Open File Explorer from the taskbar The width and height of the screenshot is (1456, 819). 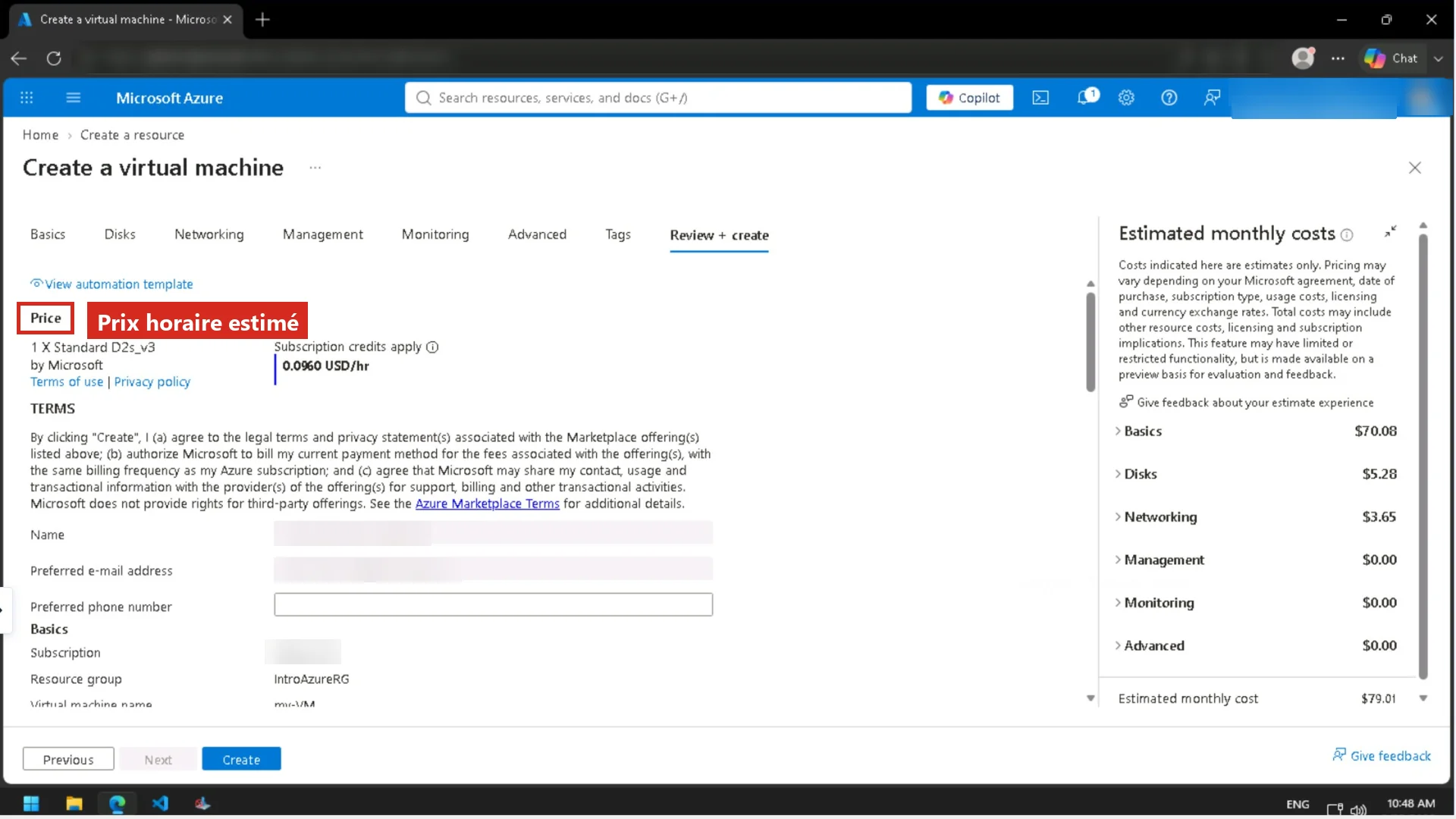pos(74,804)
